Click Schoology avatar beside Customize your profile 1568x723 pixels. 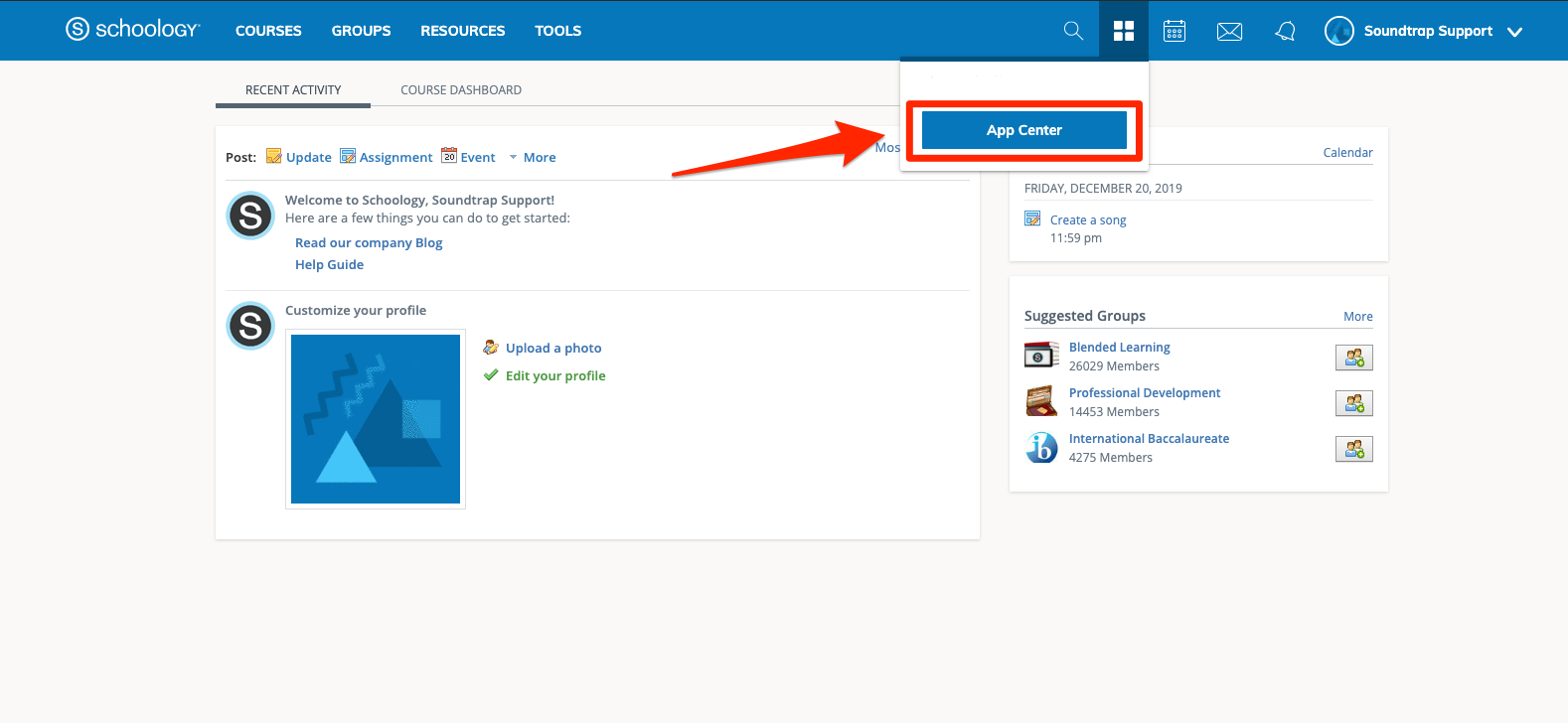[250, 326]
